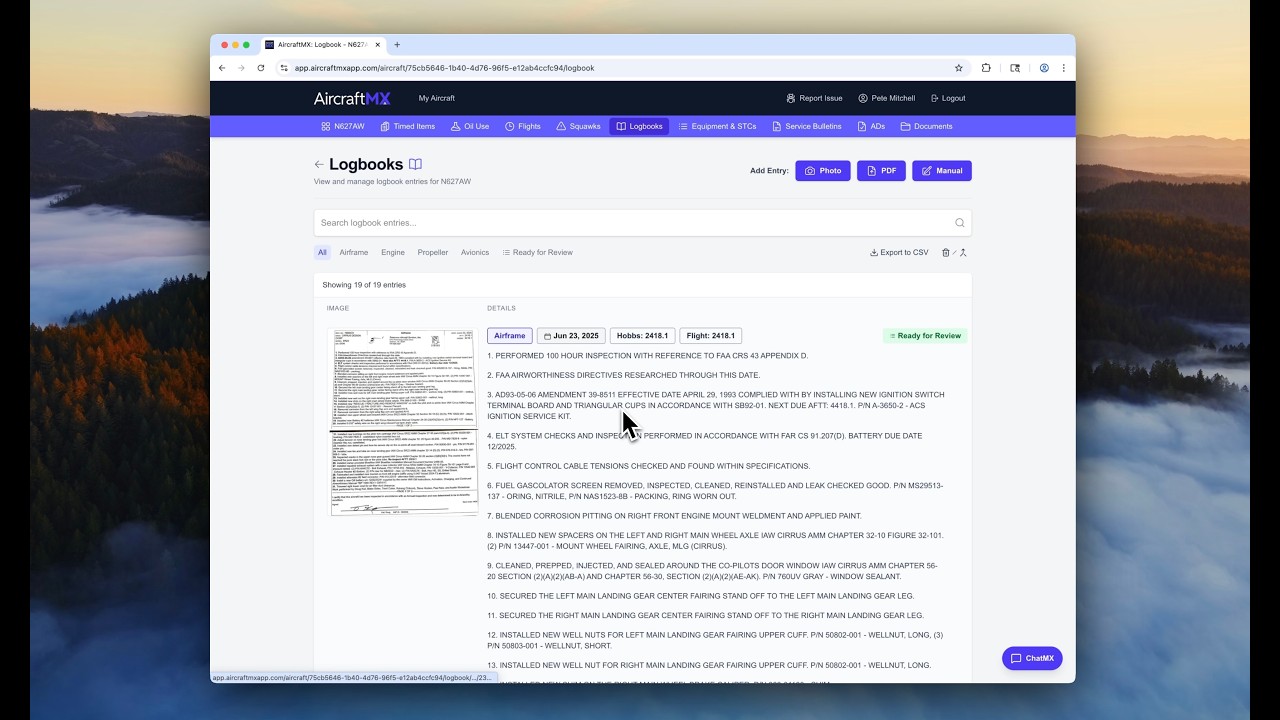
Task: Filter by Ready for Review
Action: tap(537, 252)
